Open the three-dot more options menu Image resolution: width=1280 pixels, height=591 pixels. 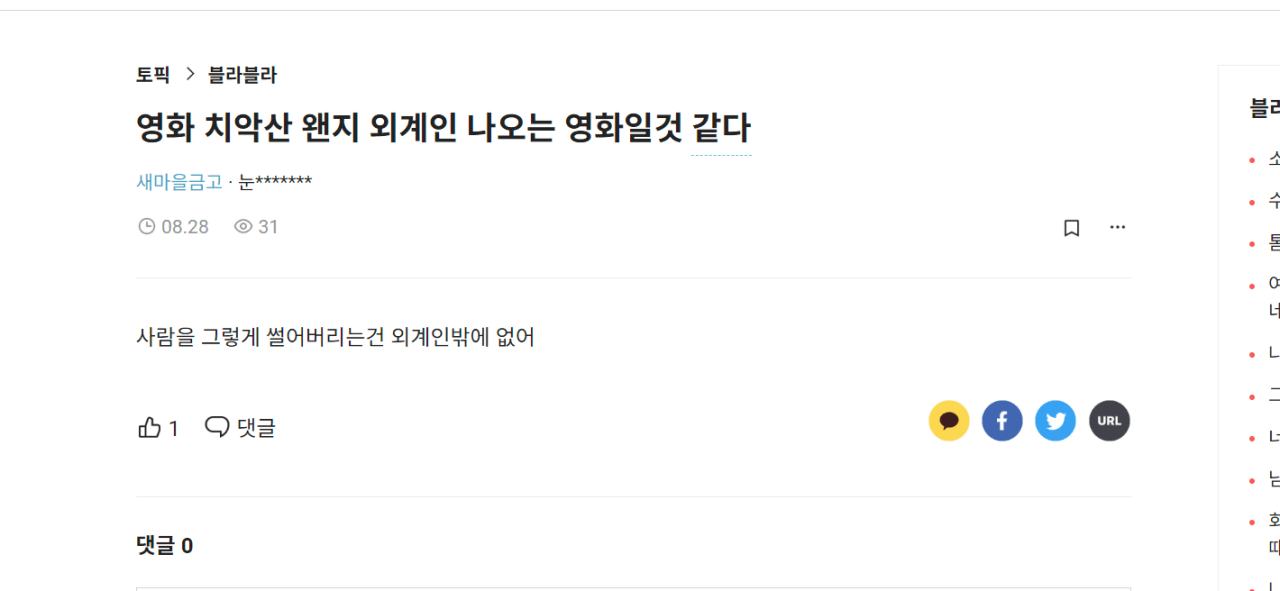tap(1117, 227)
